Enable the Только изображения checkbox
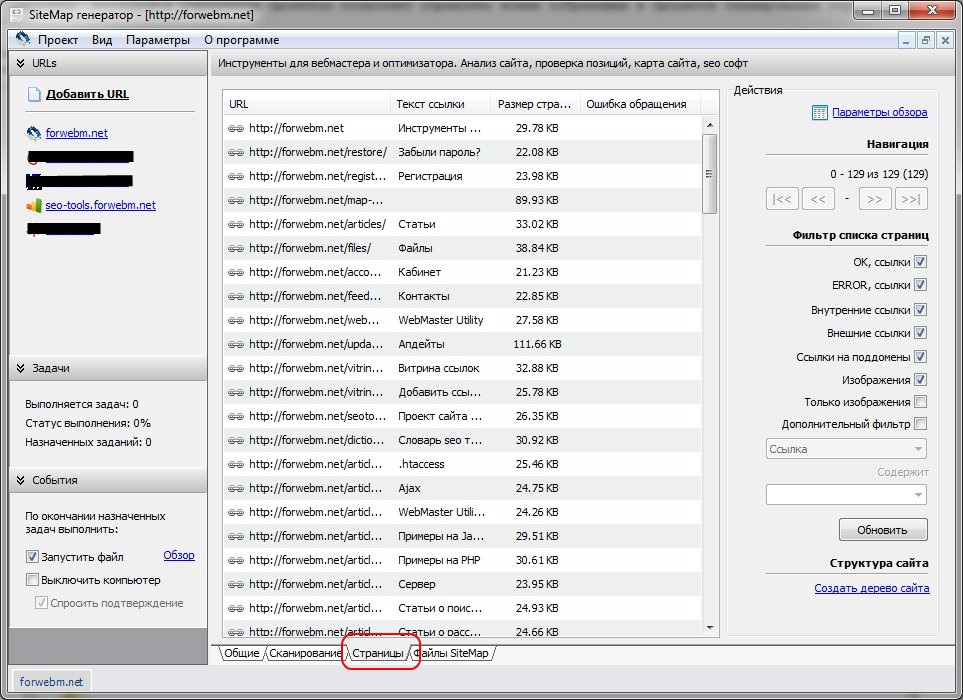The width and height of the screenshot is (963, 700). 920,402
